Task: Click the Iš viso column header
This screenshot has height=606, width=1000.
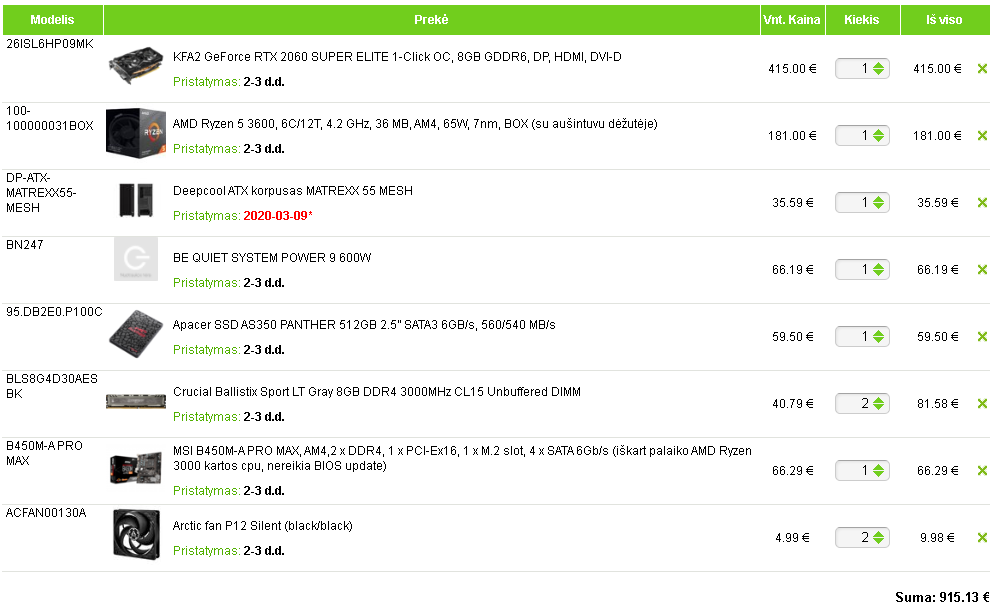Action: click(945, 20)
